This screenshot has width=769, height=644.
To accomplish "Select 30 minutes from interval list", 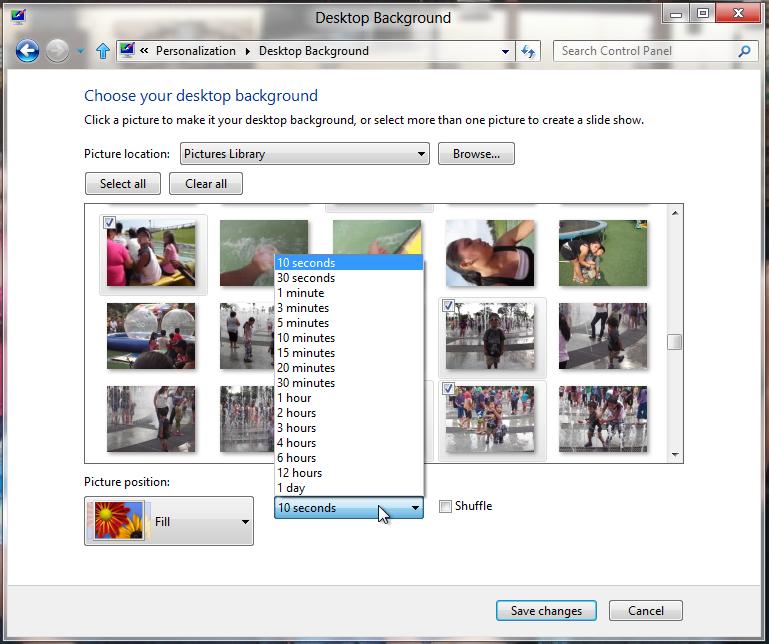I will 306,383.
